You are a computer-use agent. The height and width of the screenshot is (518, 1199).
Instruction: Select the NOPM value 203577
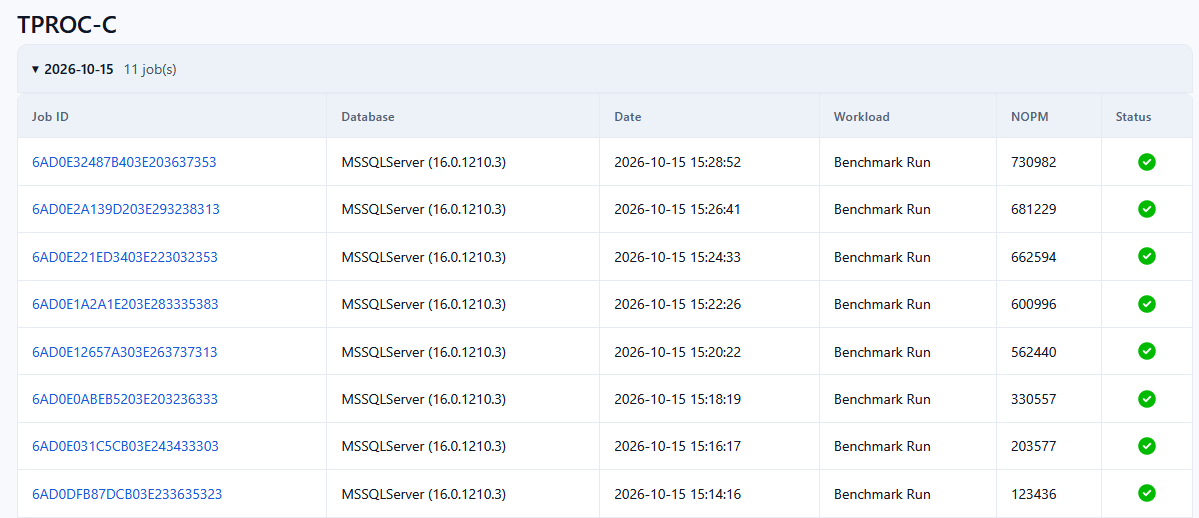pyautogui.click(x=1034, y=446)
